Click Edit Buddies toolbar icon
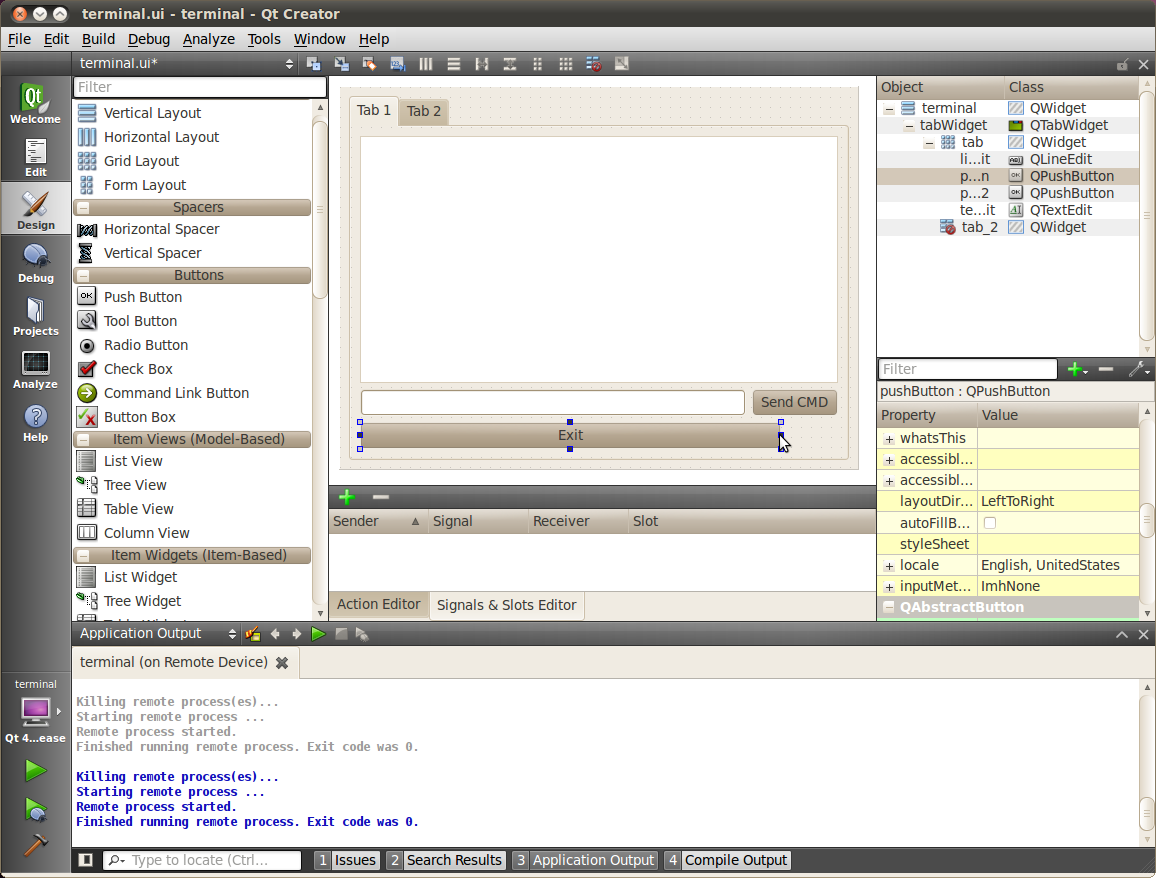The image size is (1156, 878). tap(369, 64)
